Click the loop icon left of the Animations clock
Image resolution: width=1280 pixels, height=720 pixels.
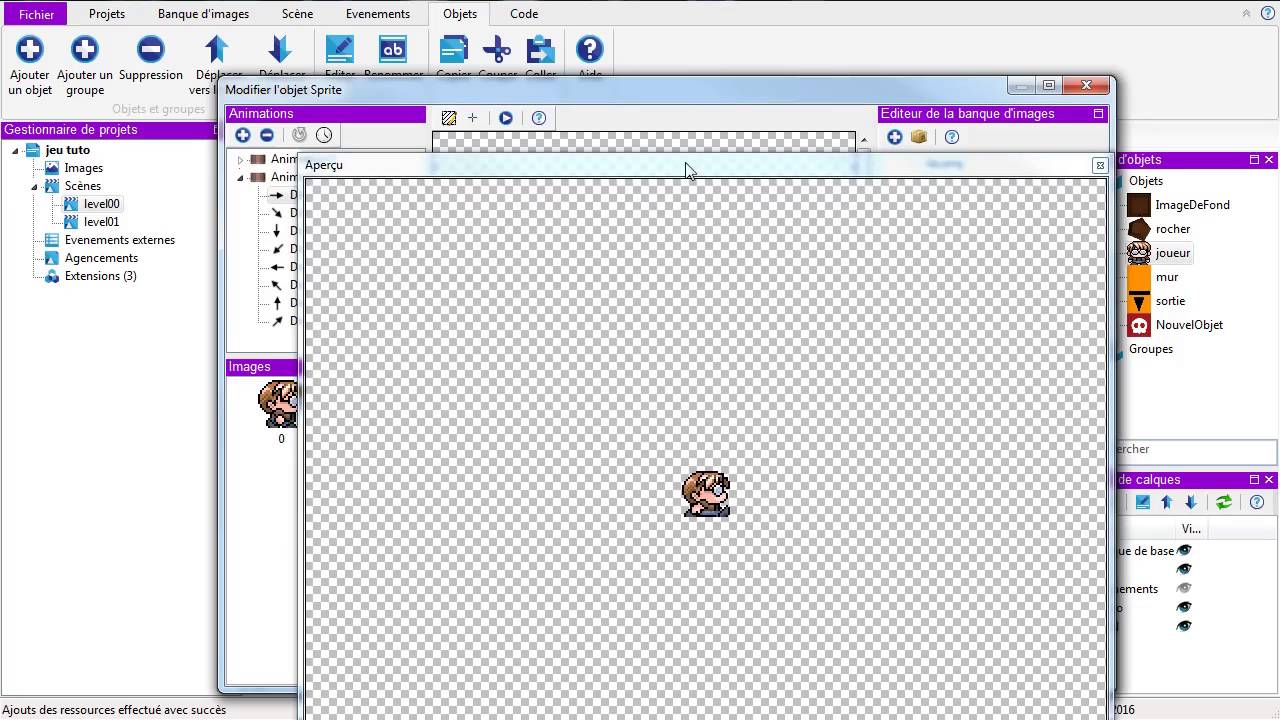click(x=300, y=135)
